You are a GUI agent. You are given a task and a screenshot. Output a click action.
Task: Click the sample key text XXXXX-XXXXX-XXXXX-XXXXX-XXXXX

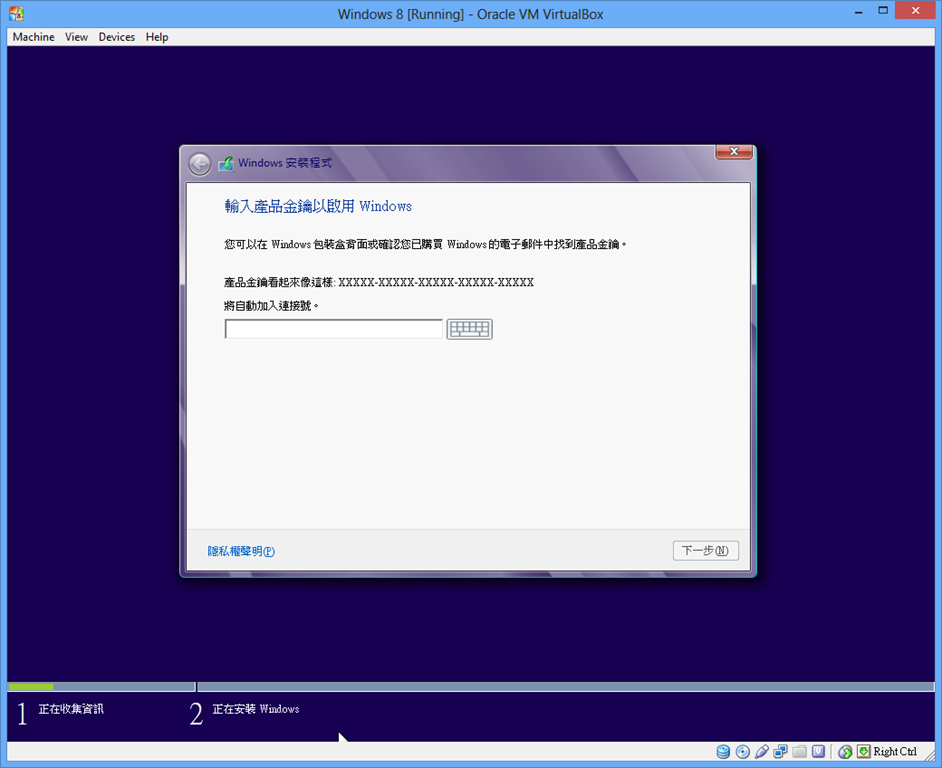tap(436, 282)
